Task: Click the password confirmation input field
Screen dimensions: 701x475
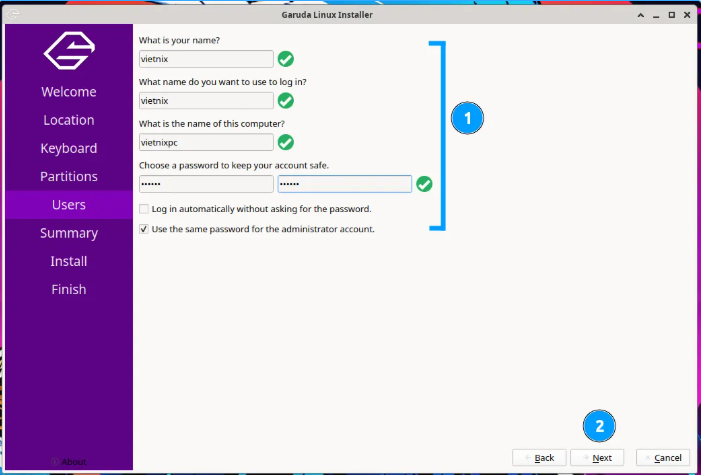Action: pyautogui.click(x=345, y=184)
